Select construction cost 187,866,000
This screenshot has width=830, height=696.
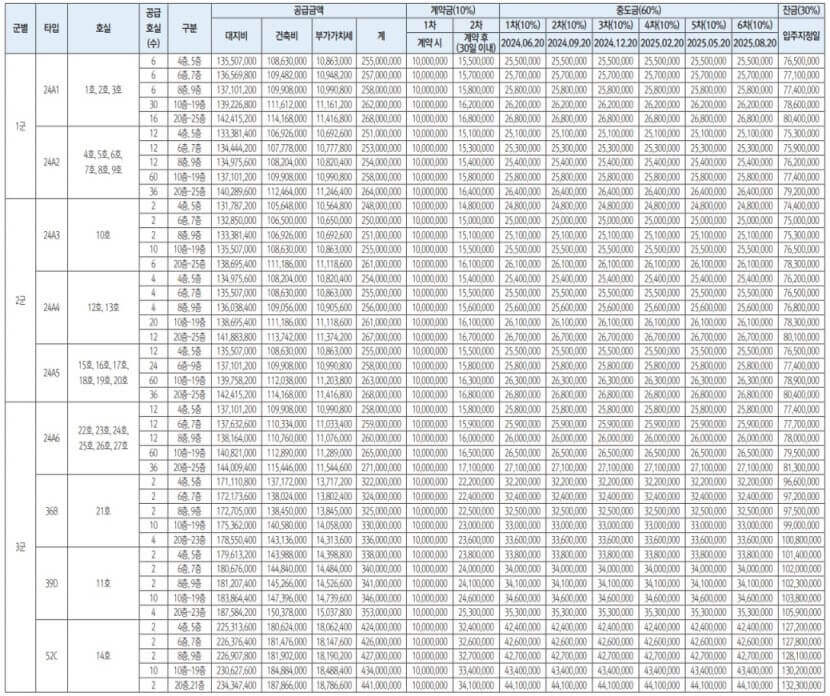pyautogui.click(x=286, y=685)
